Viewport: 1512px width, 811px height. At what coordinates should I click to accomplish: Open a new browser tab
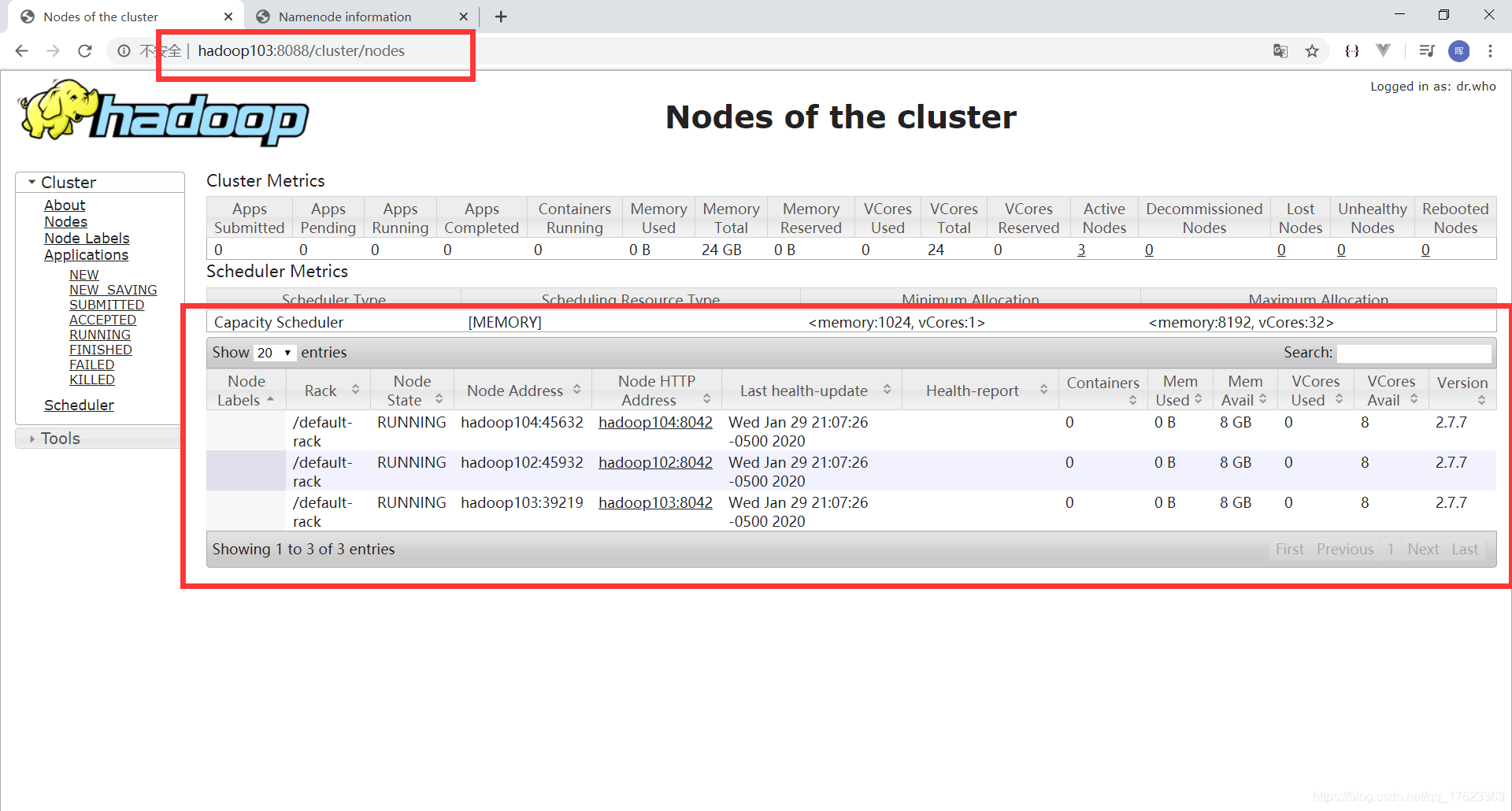pos(501,17)
